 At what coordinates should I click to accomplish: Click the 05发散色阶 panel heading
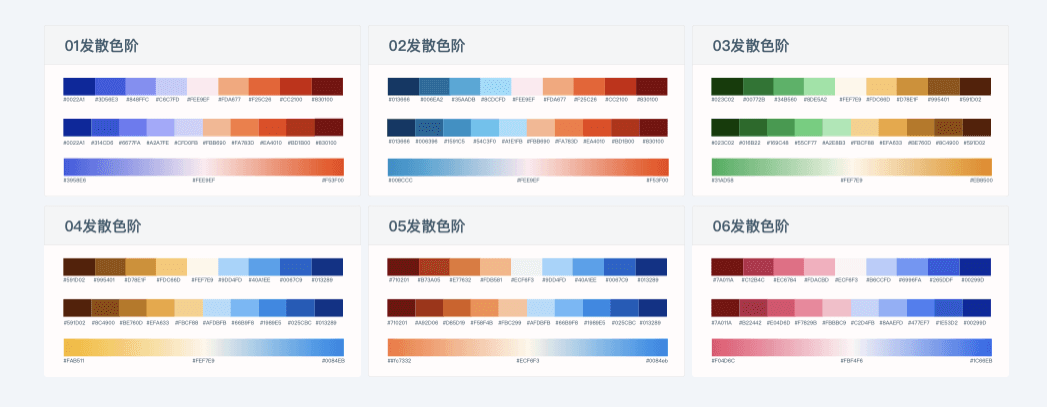pos(427,226)
